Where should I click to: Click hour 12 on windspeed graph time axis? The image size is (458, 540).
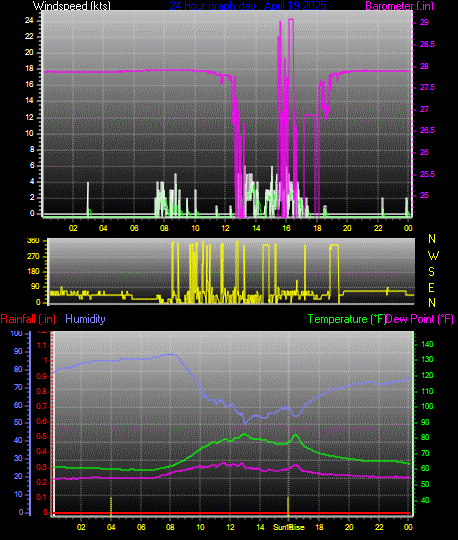[226, 228]
